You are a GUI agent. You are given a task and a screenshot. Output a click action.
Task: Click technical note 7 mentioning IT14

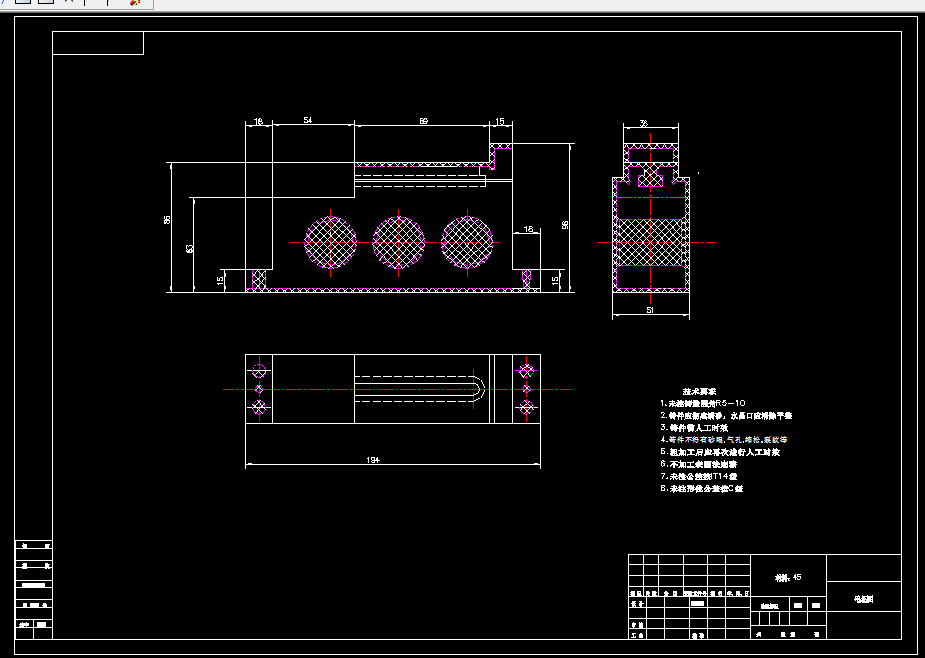(x=698, y=476)
